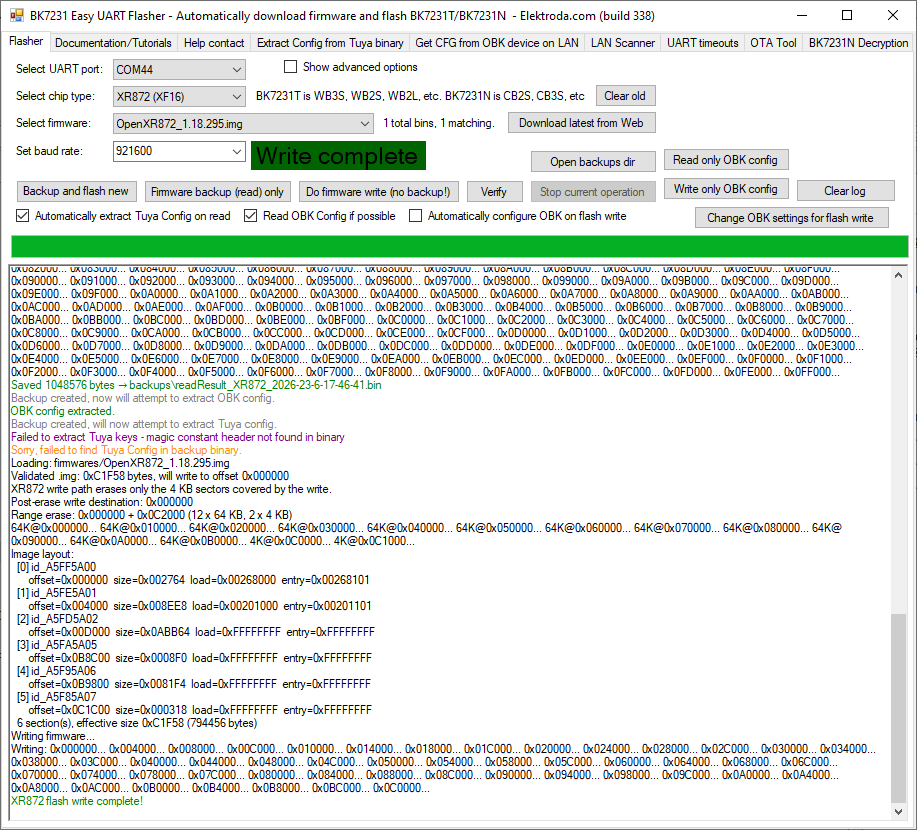Click the log scrollbar up arrow

coord(898,275)
